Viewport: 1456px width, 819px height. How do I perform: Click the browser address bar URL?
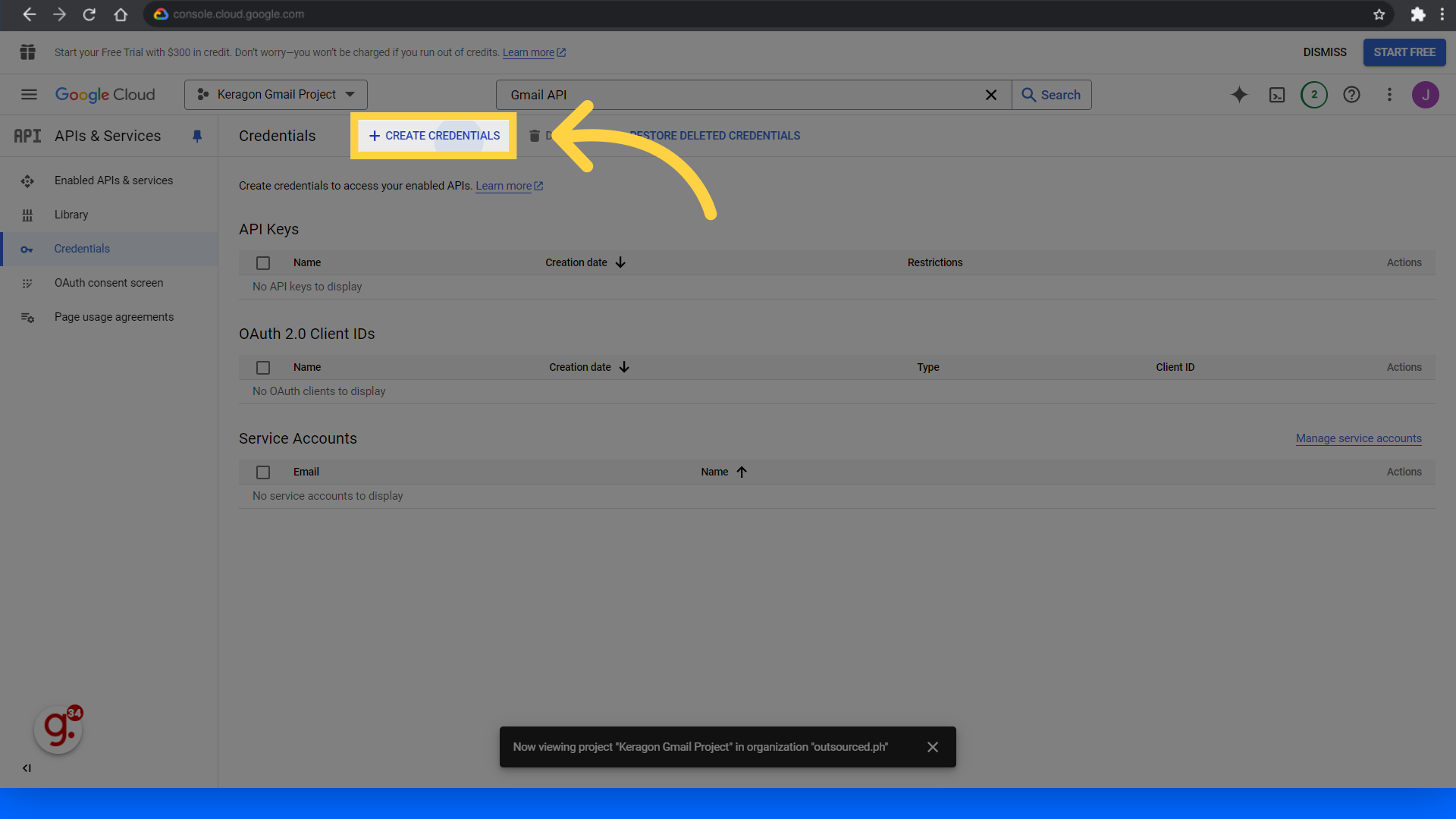(x=238, y=14)
